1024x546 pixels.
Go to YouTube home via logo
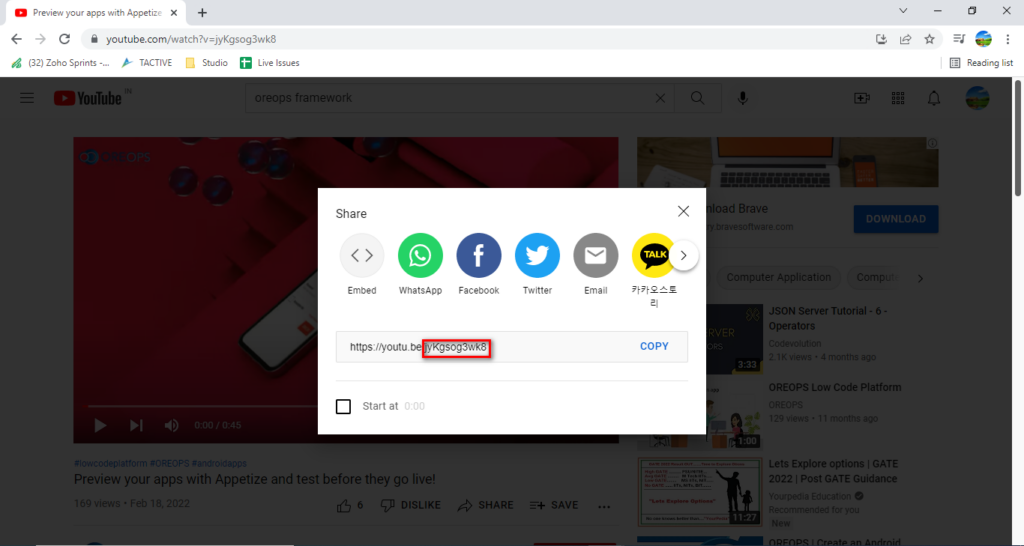click(x=88, y=98)
